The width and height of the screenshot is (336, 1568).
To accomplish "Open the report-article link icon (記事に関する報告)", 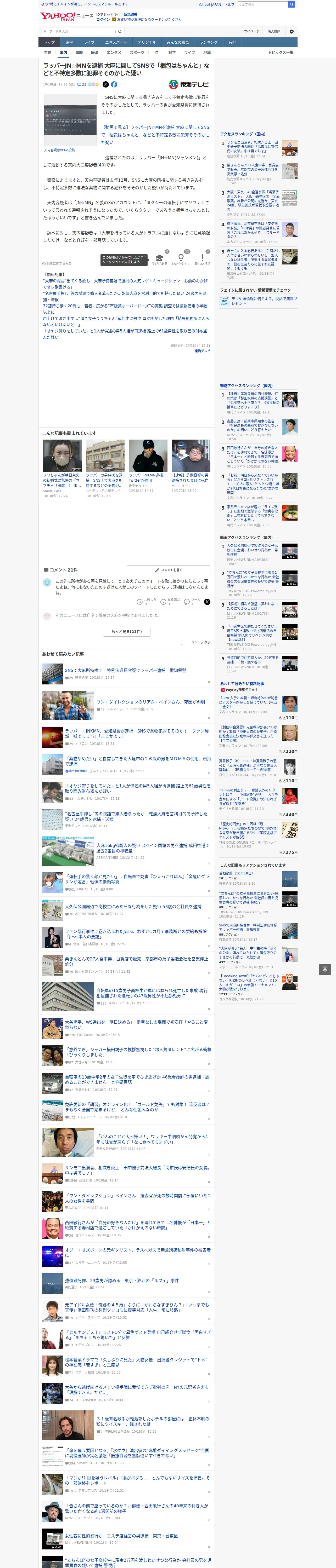I will [57, 264].
